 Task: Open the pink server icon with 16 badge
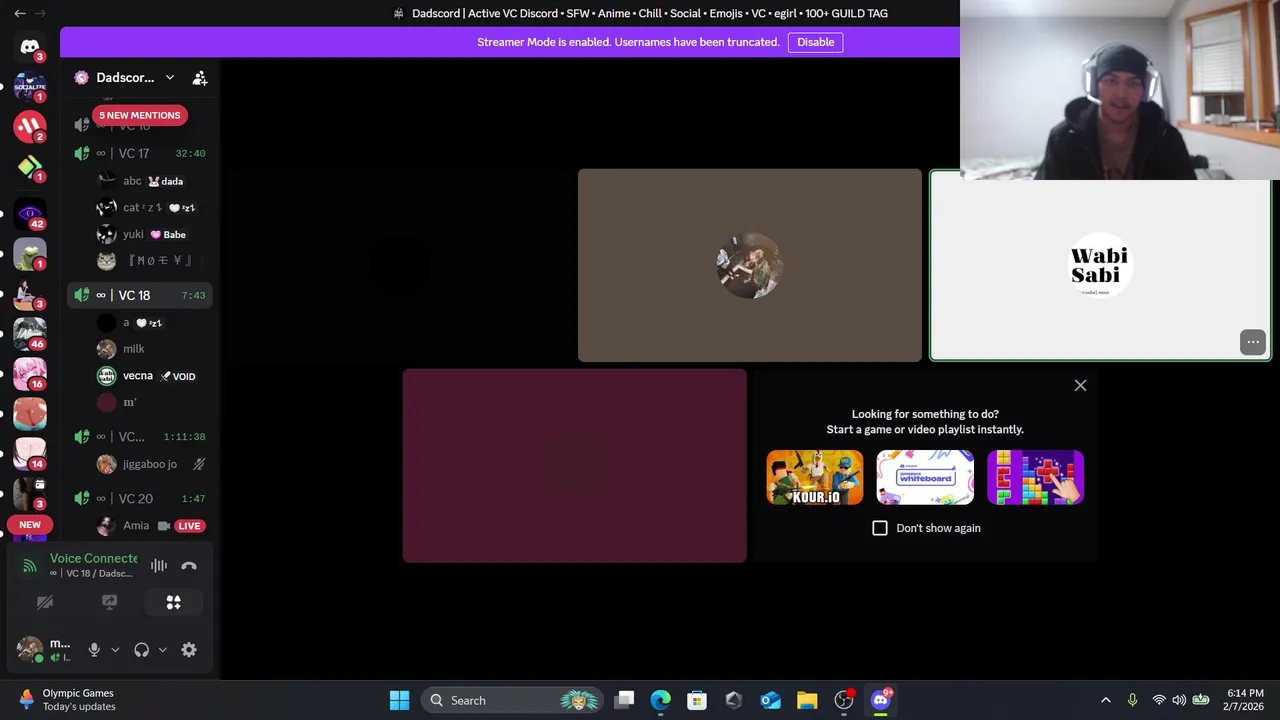pyautogui.click(x=30, y=373)
